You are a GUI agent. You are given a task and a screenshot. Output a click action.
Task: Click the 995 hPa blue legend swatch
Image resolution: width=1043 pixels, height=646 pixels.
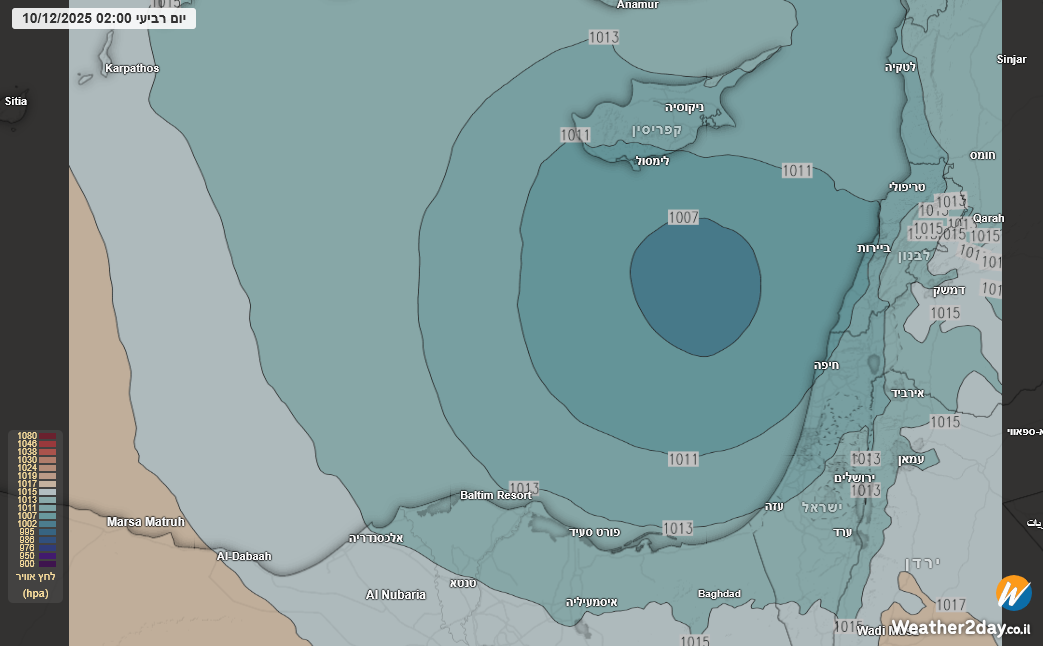pos(48,532)
